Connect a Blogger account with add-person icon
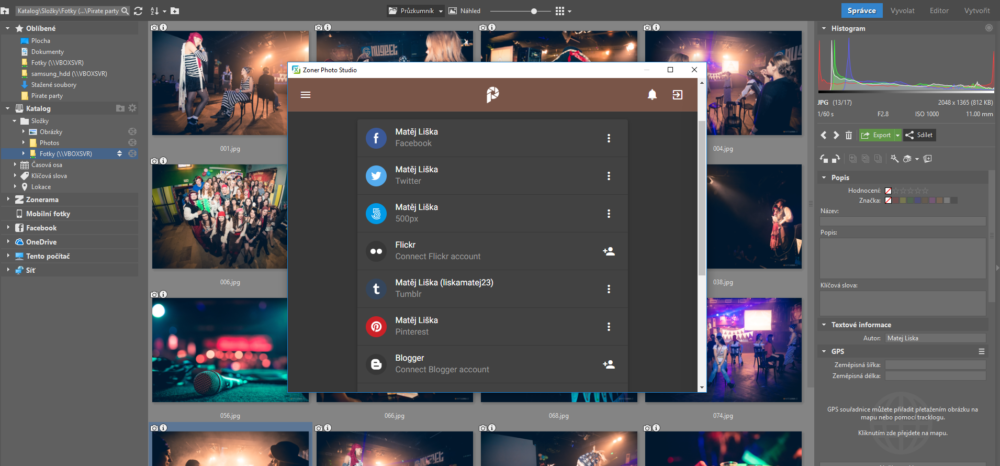 click(608, 365)
